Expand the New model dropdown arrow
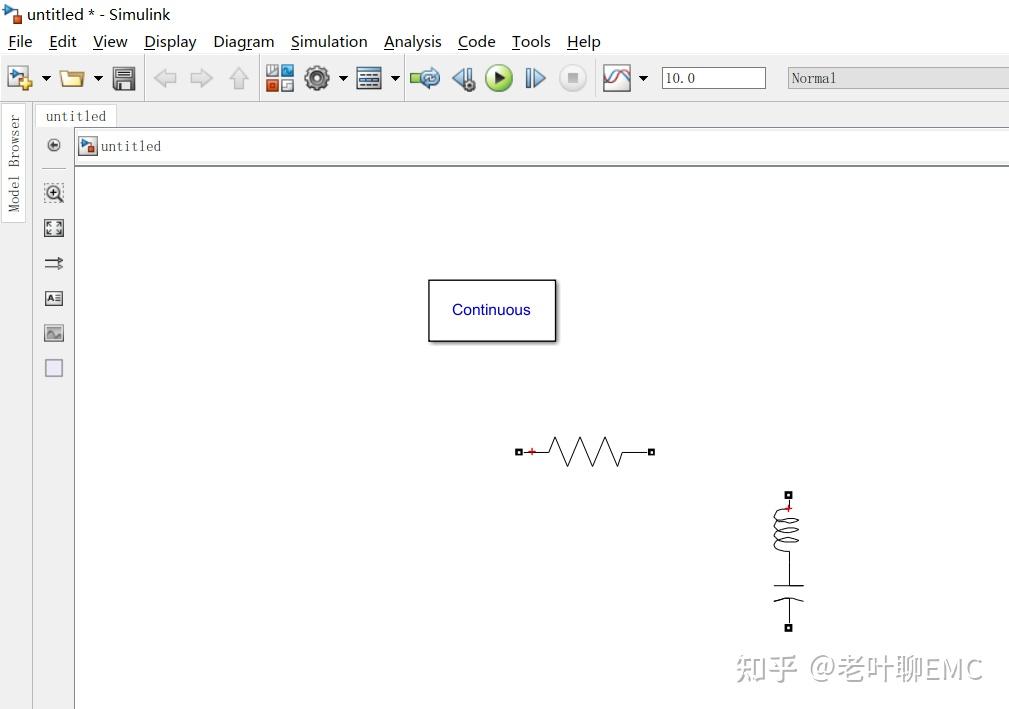The image size is (1009, 709). point(46,78)
